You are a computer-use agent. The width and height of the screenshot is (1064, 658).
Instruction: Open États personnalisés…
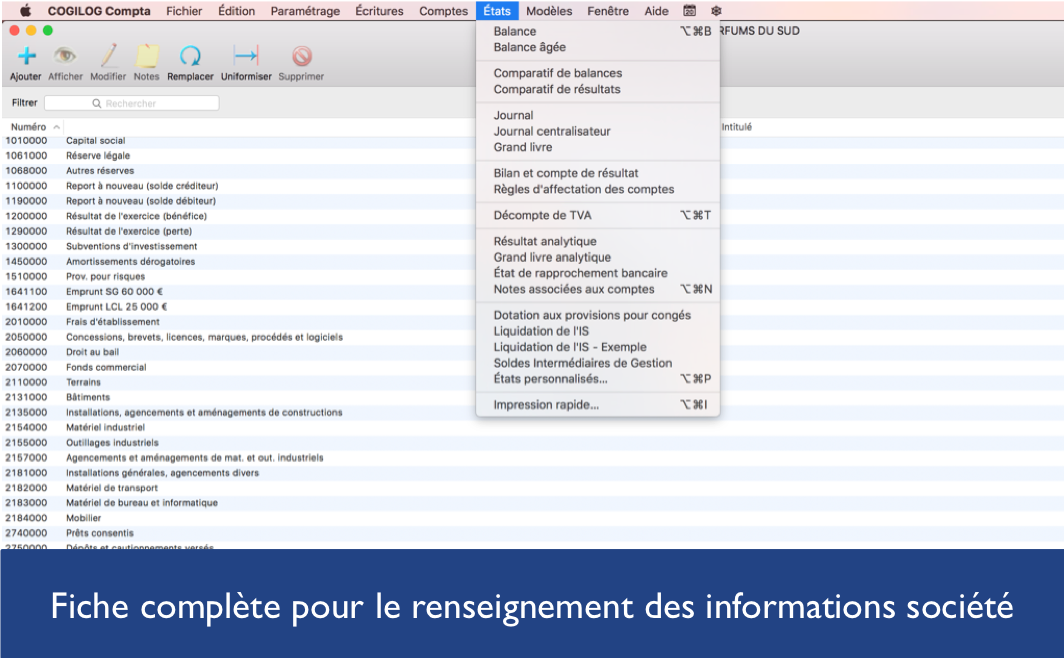point(598,379)
